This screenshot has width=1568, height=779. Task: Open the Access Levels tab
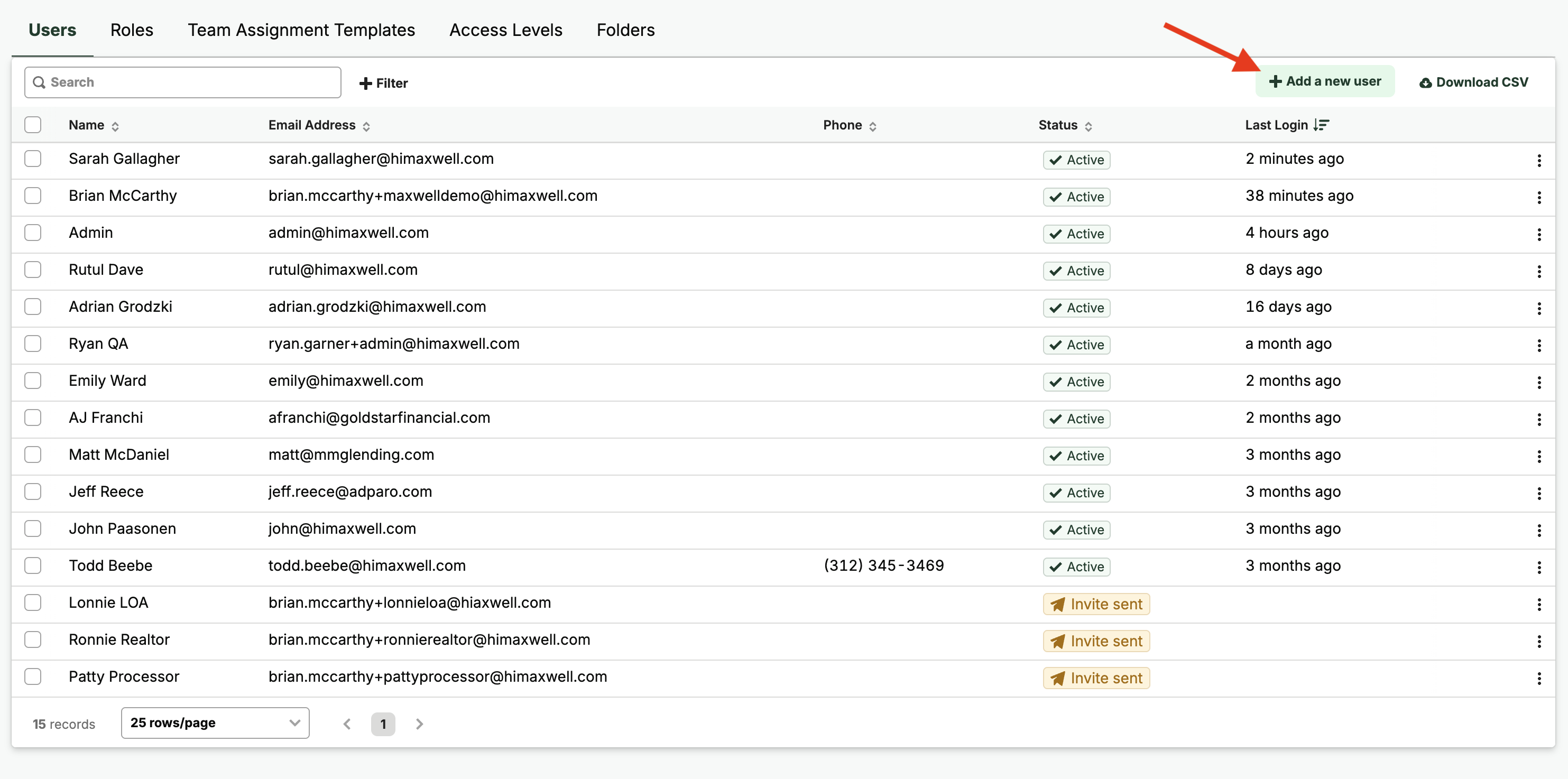click(x=505, y=30)
